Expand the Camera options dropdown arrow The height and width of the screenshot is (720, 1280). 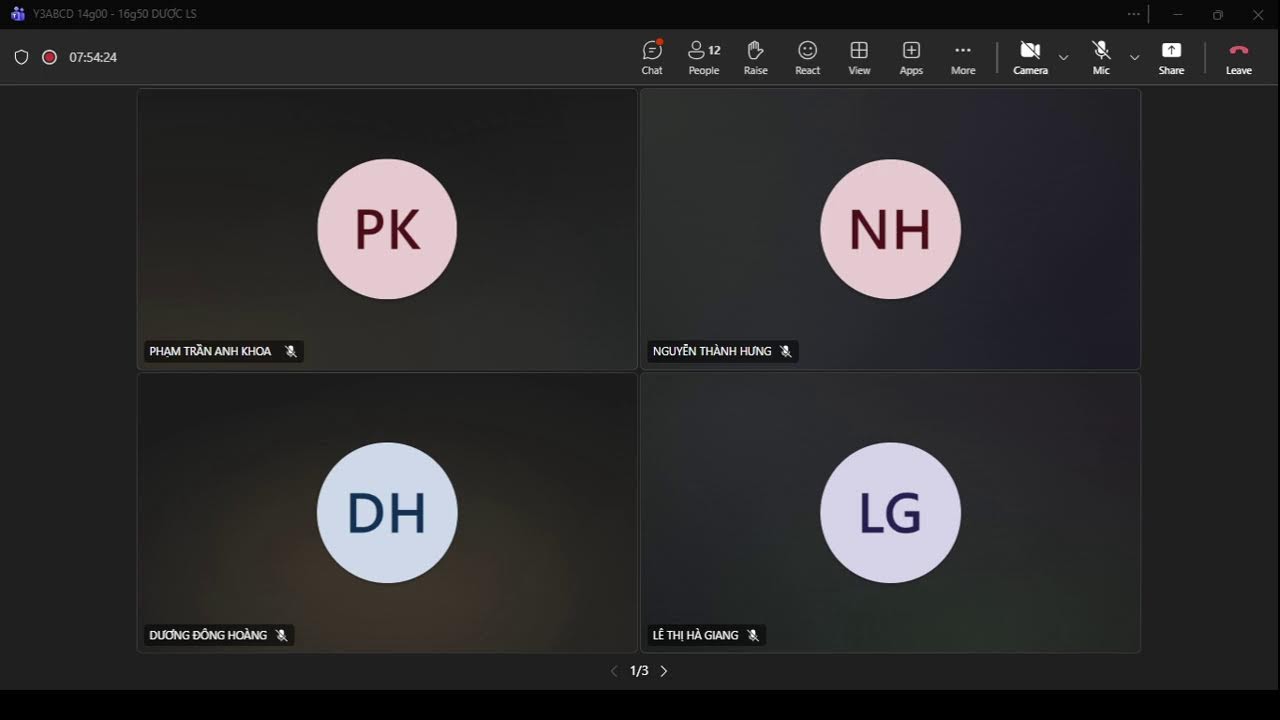pos(1063,58)
